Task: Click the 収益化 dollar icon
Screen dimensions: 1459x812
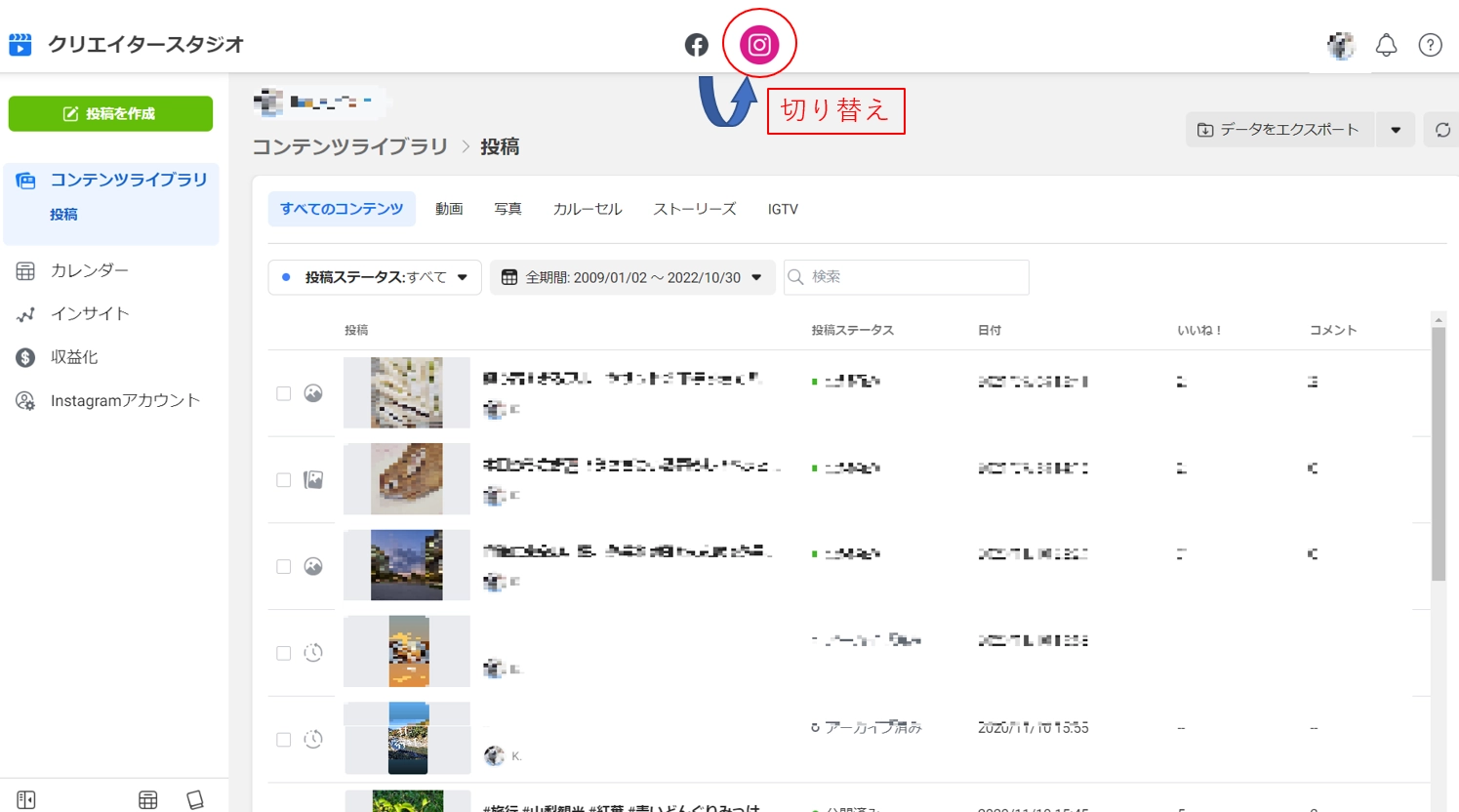Action: [25, 357]
